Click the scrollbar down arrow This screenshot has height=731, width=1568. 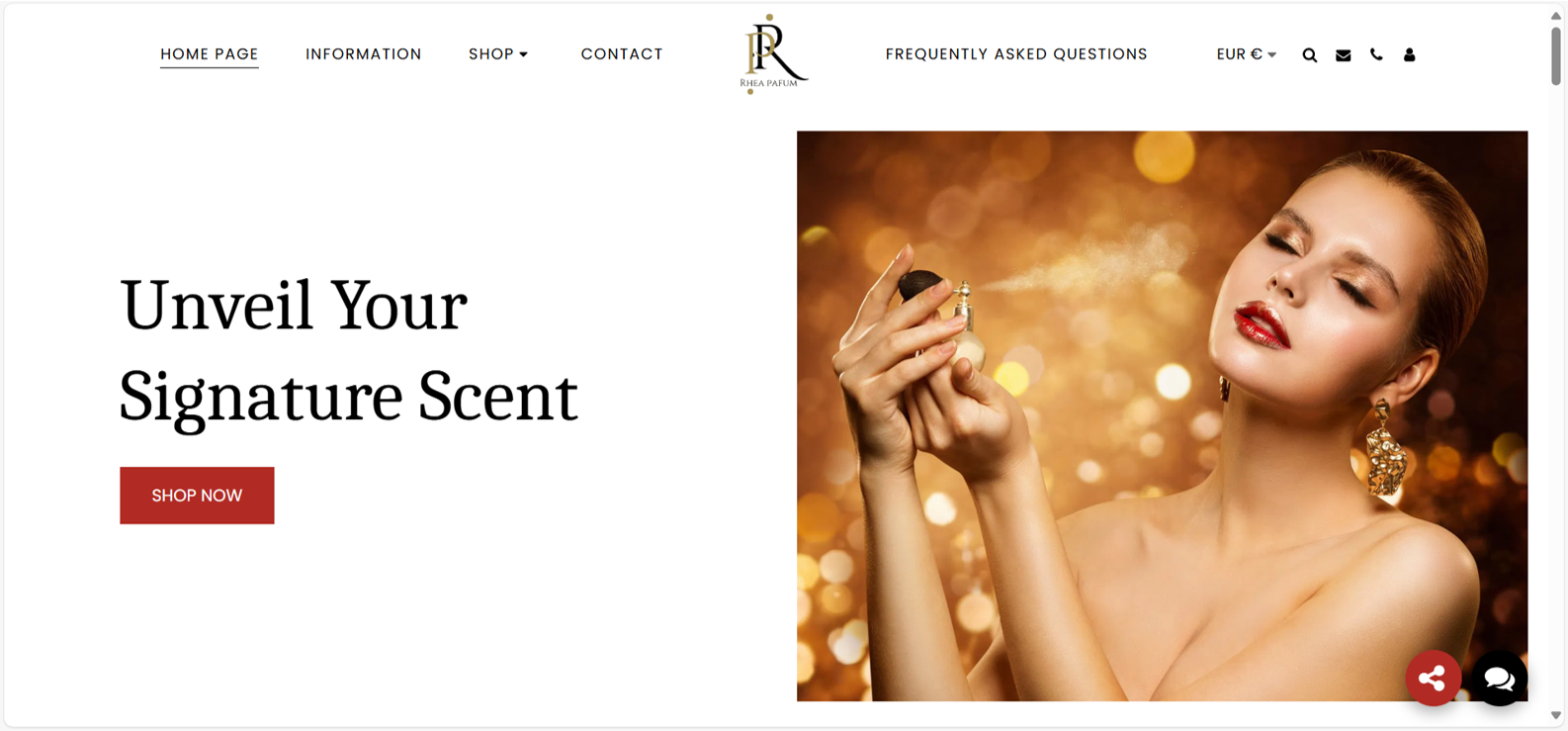[1555, 715]
